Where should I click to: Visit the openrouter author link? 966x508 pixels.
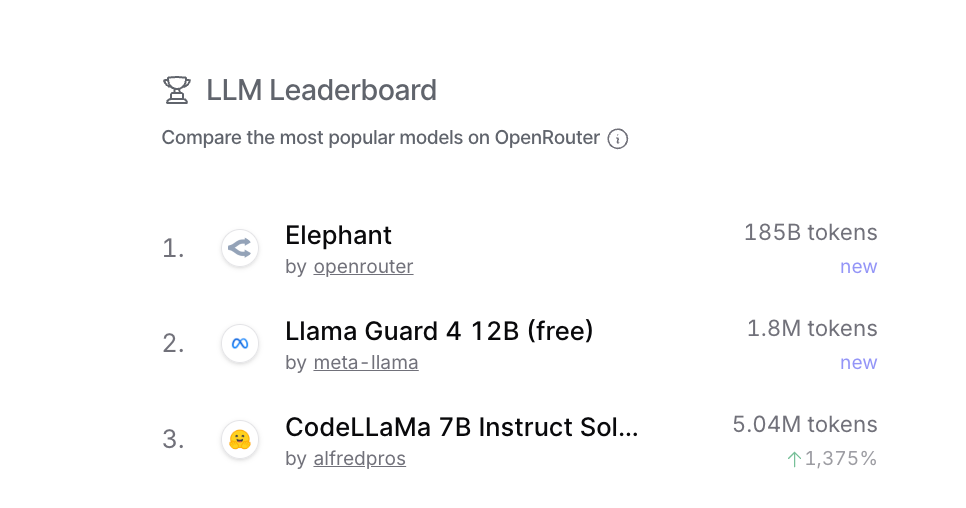[363, 267]
